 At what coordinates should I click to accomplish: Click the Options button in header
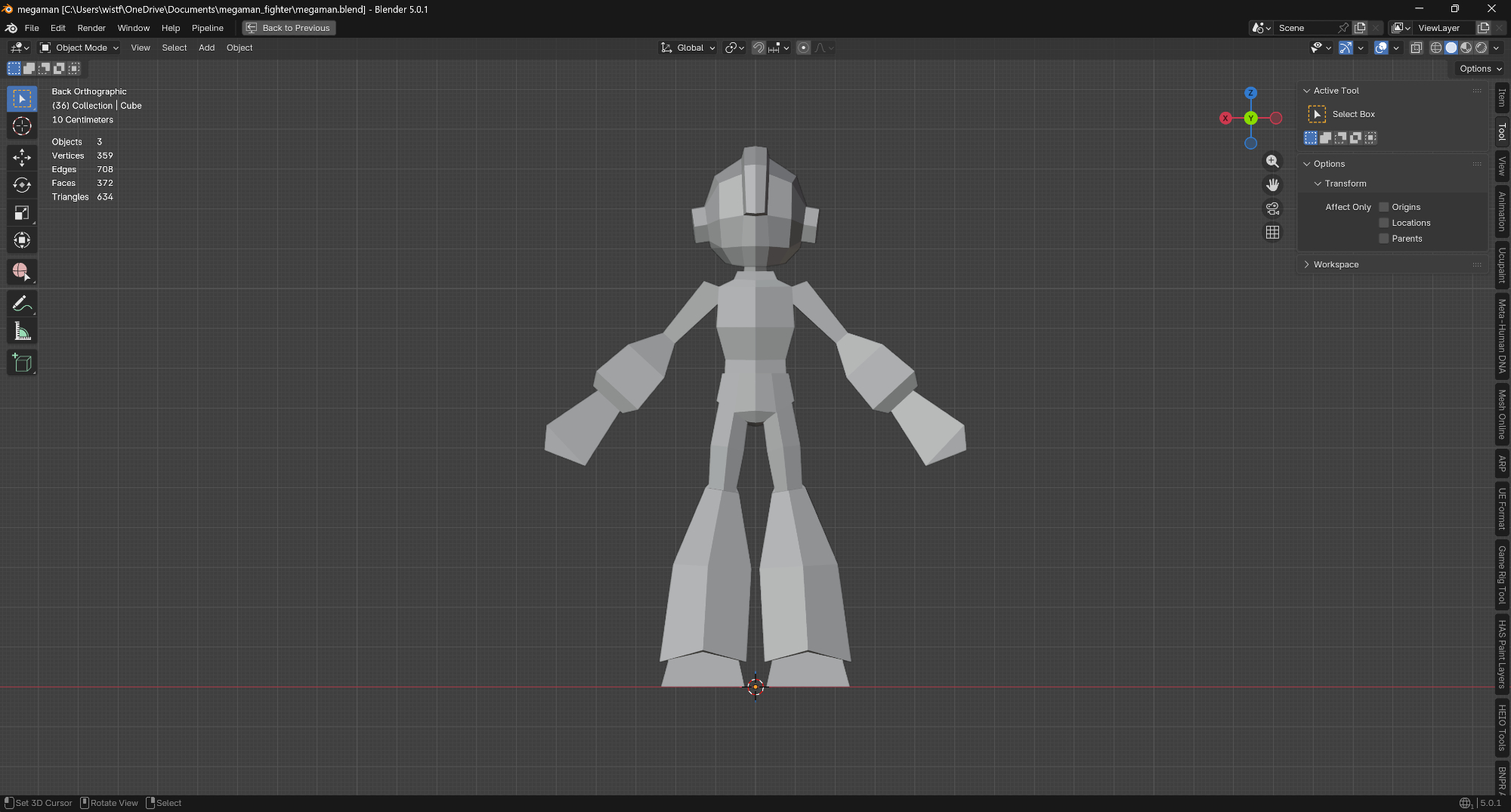point(1479,69)
